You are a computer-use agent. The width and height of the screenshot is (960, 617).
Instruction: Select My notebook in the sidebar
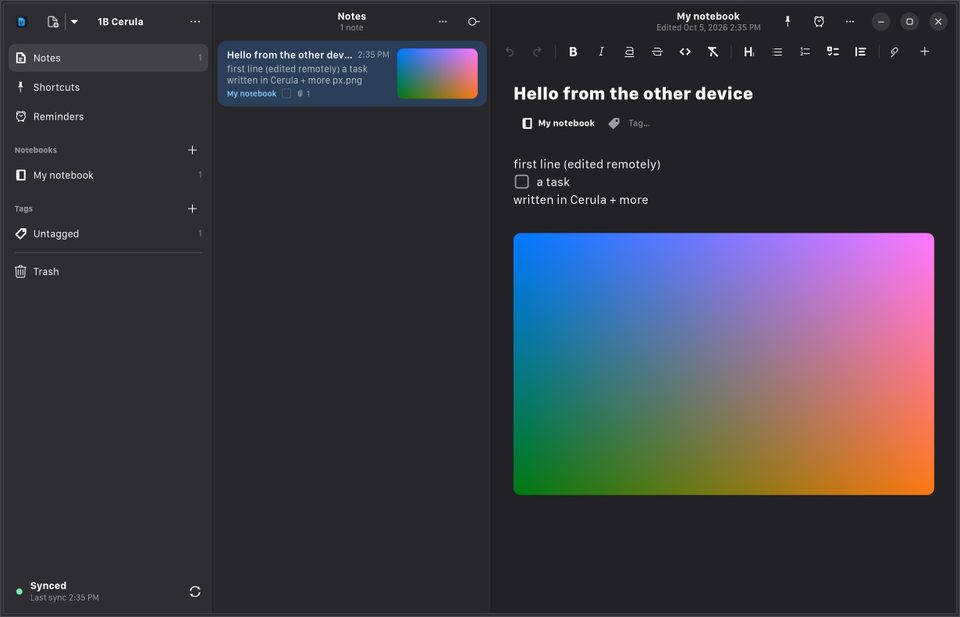[x=108, y=175]
